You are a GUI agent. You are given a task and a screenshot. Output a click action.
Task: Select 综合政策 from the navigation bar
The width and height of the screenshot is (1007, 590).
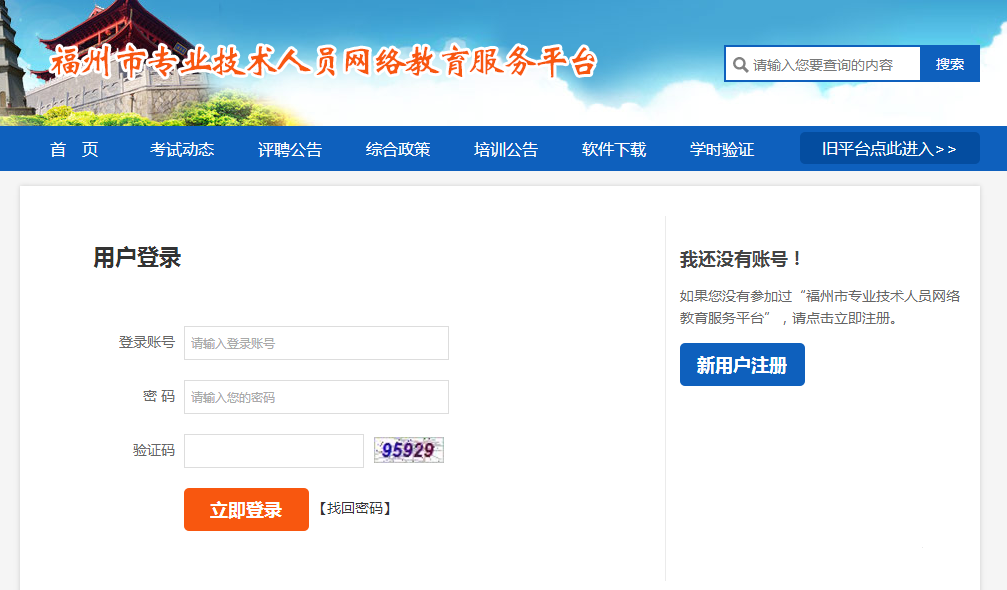click(398, 150)
